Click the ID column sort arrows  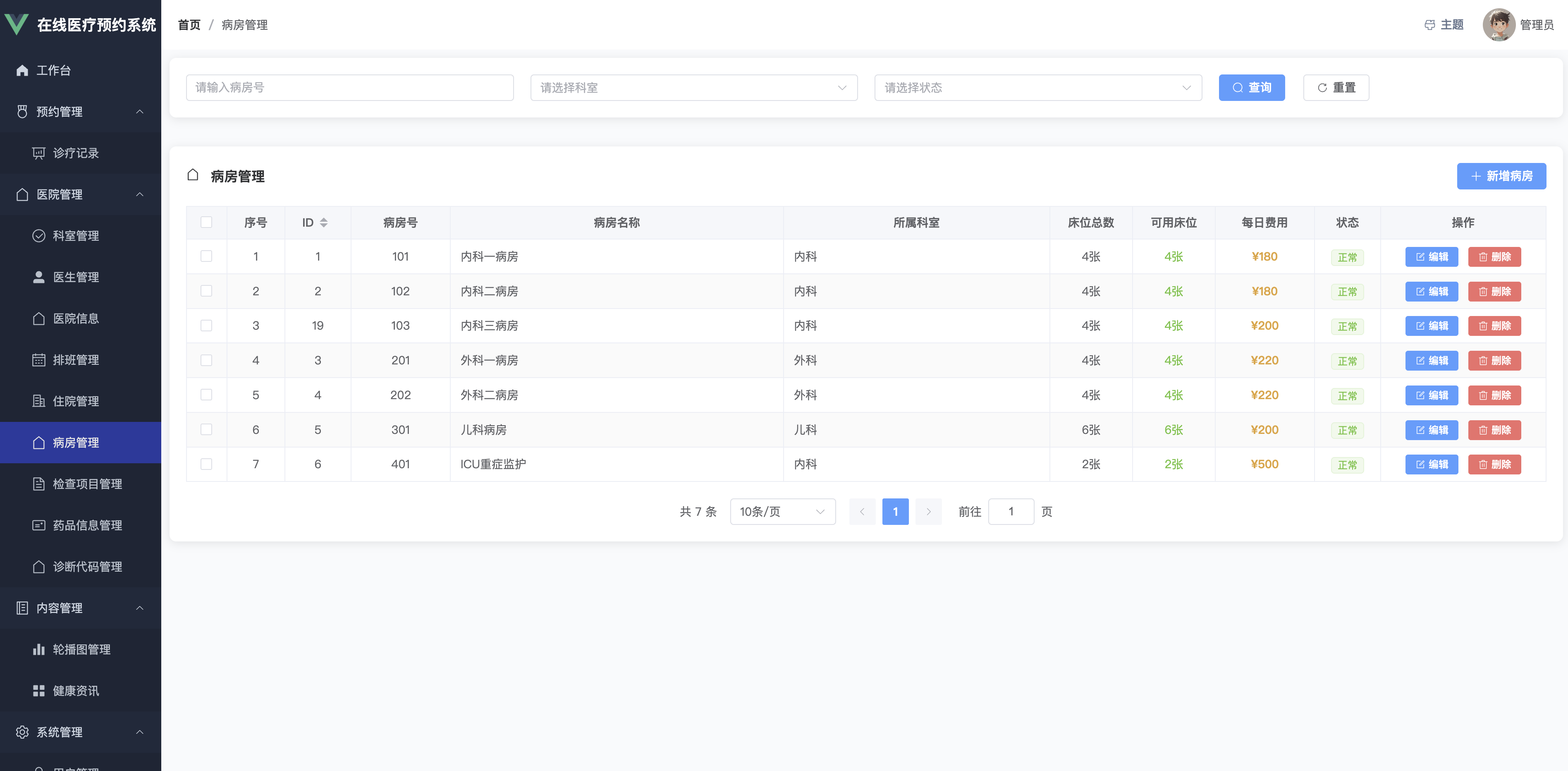point(323,223)
